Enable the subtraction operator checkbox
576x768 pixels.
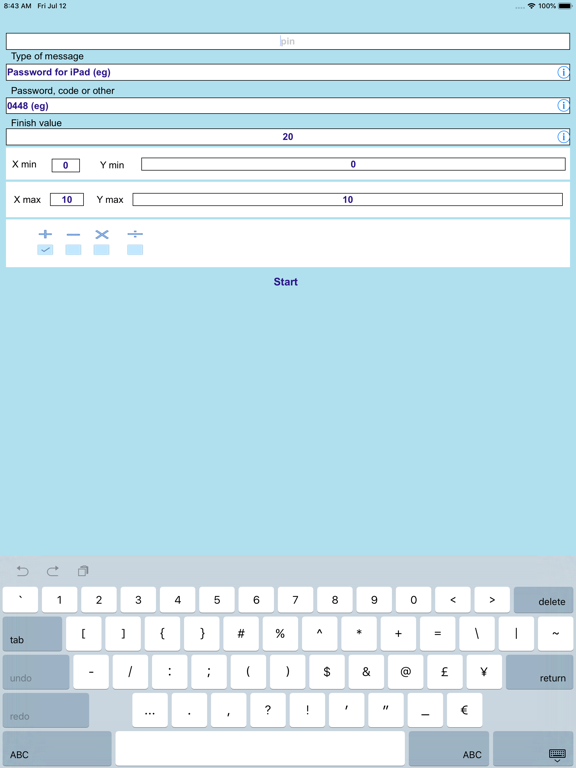[73, 250]
